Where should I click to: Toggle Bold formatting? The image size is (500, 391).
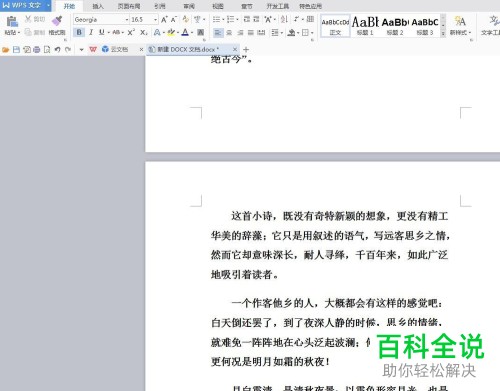coord(79,32)
